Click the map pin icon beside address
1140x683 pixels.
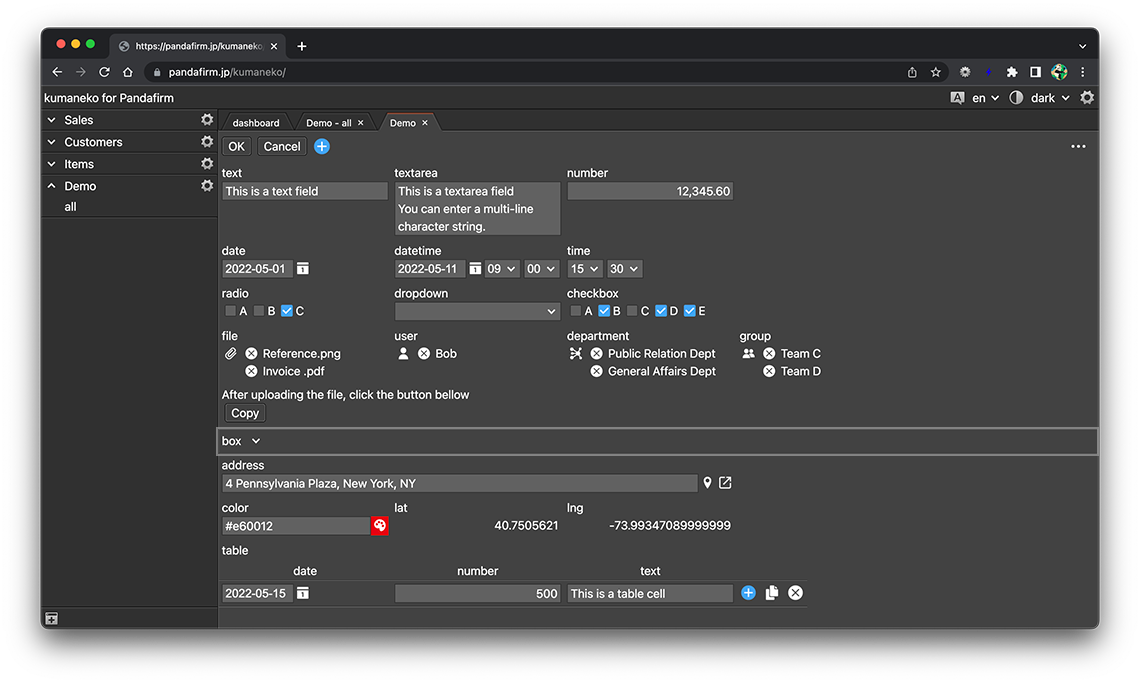[707, 483]
